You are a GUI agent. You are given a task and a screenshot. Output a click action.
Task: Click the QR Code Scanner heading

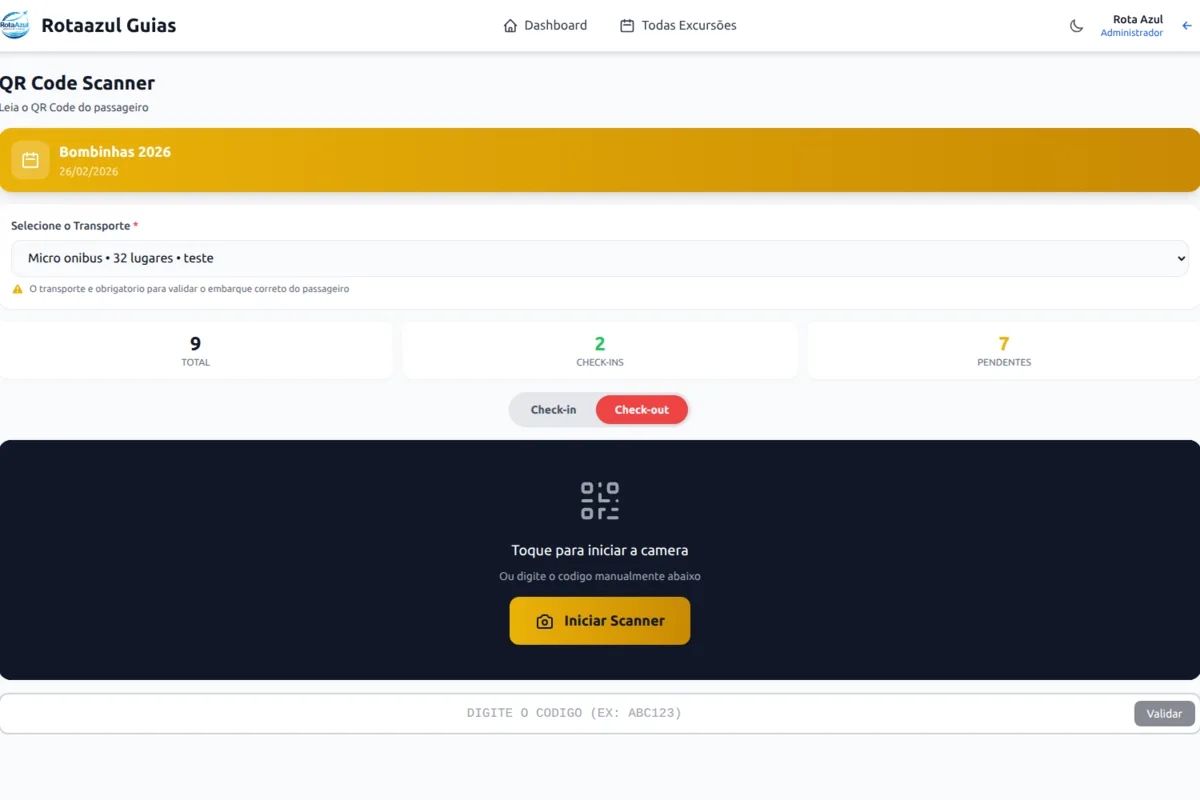coord(77,83)
